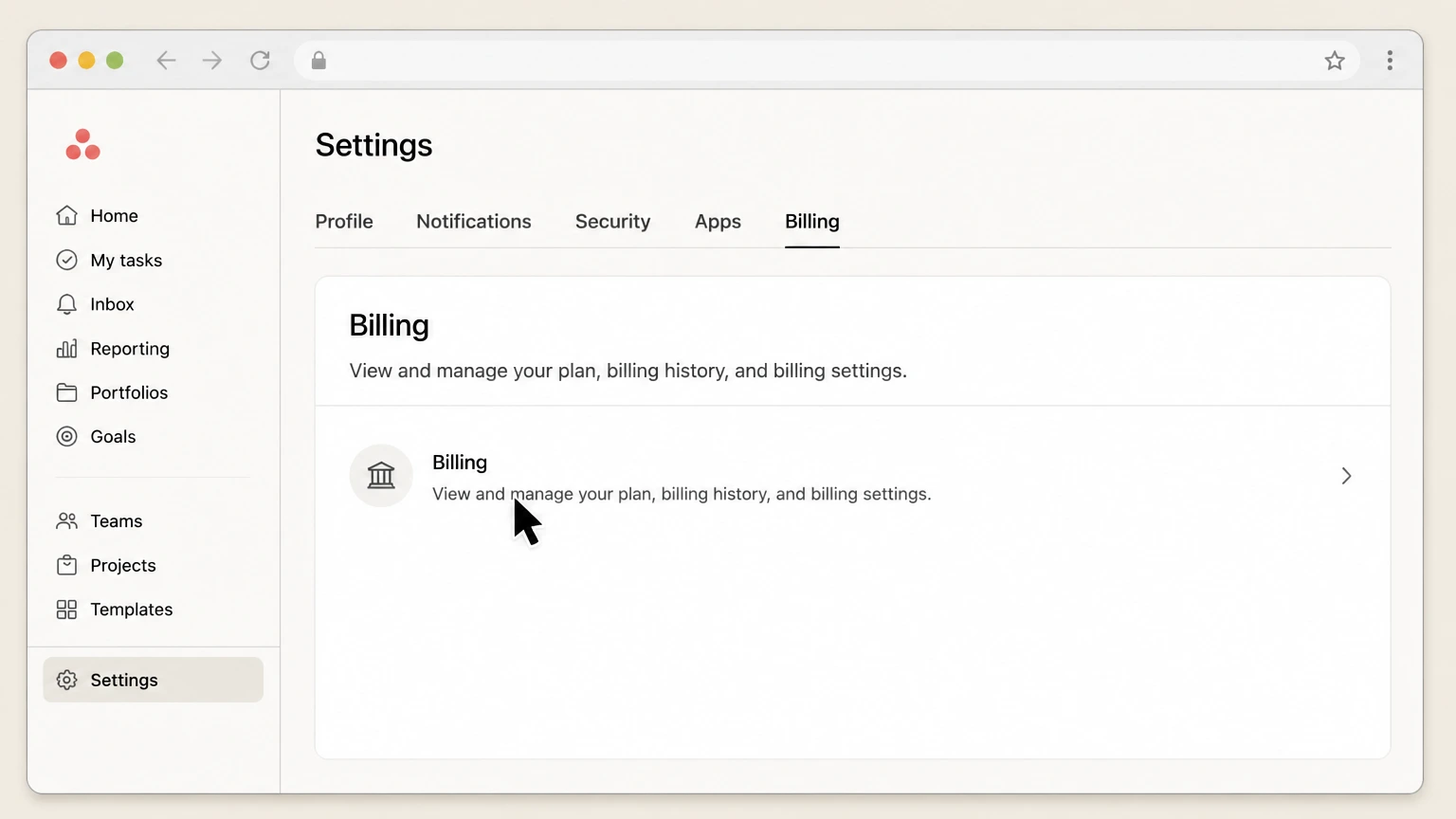Image resolution: width=1456 pixels, height=819 pixels.
Task: Reload the page with refresh icon
Action: click(260, 61)
